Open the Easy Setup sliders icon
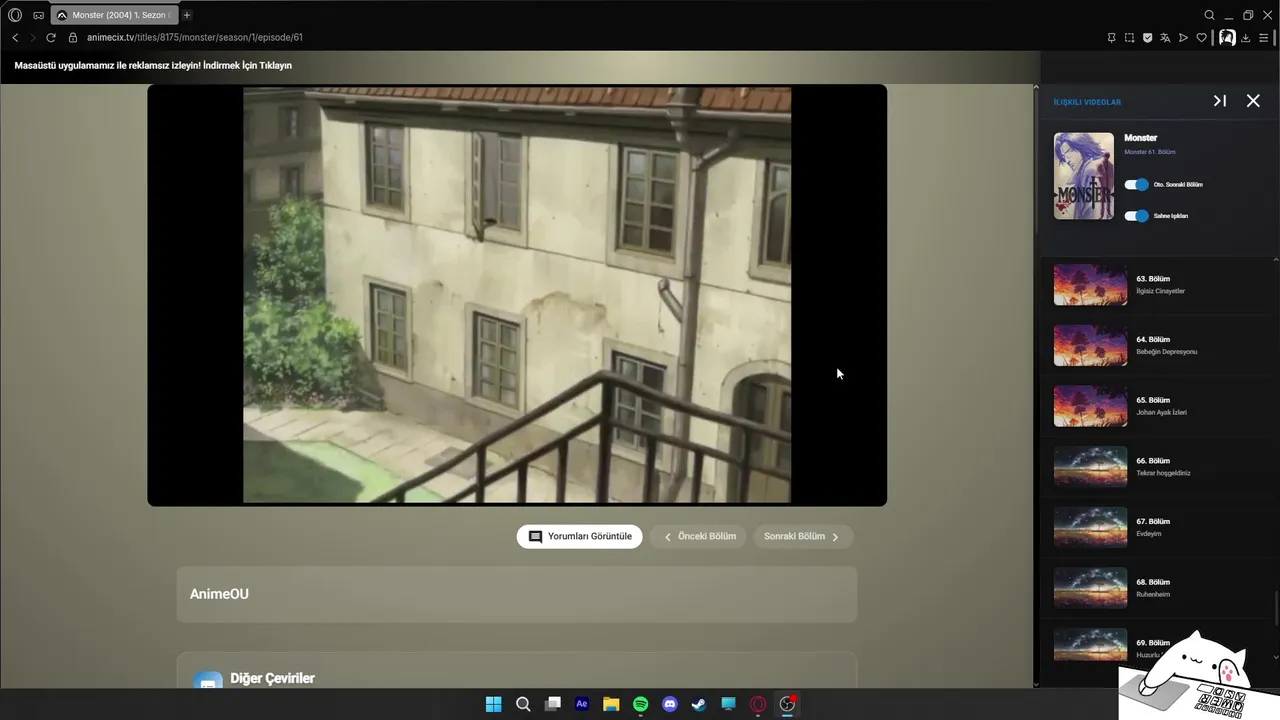1280x720 pixels. (x=1264, y=38)
